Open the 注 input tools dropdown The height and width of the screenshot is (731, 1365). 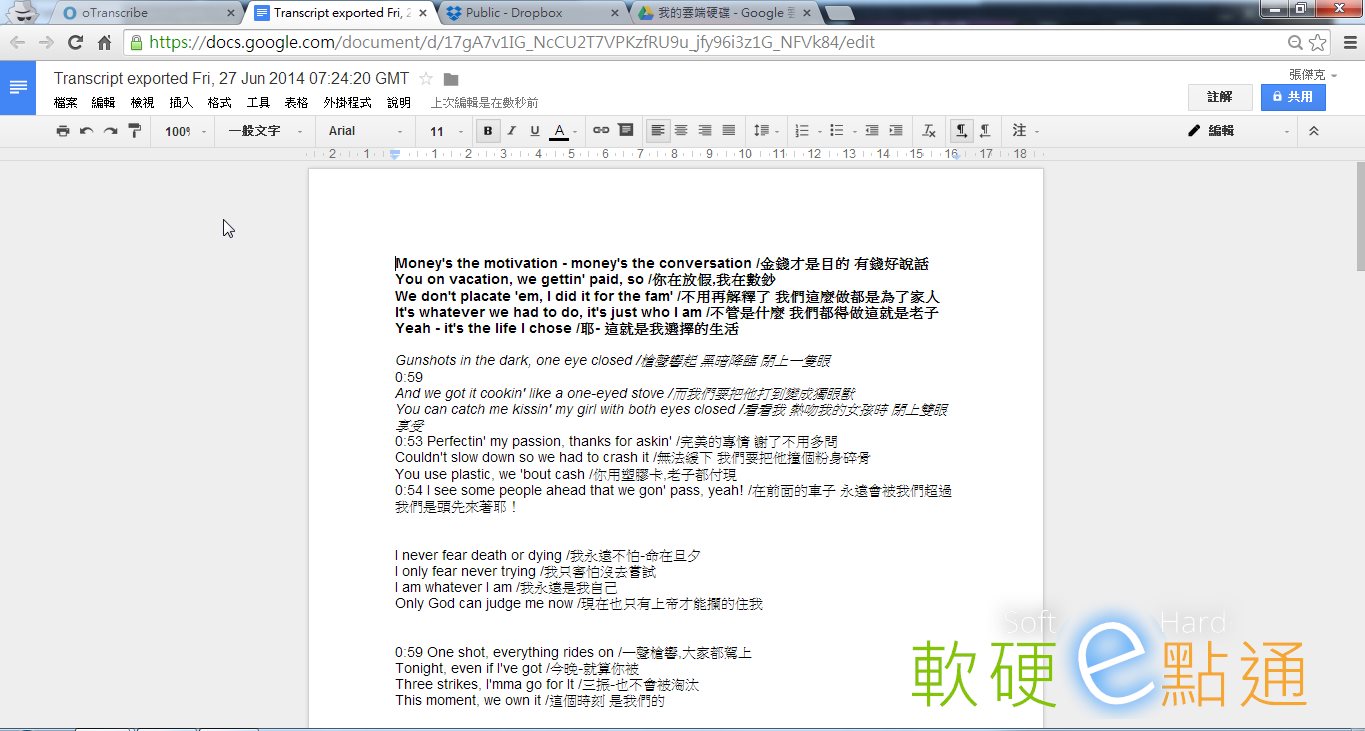pos(1026,131)
